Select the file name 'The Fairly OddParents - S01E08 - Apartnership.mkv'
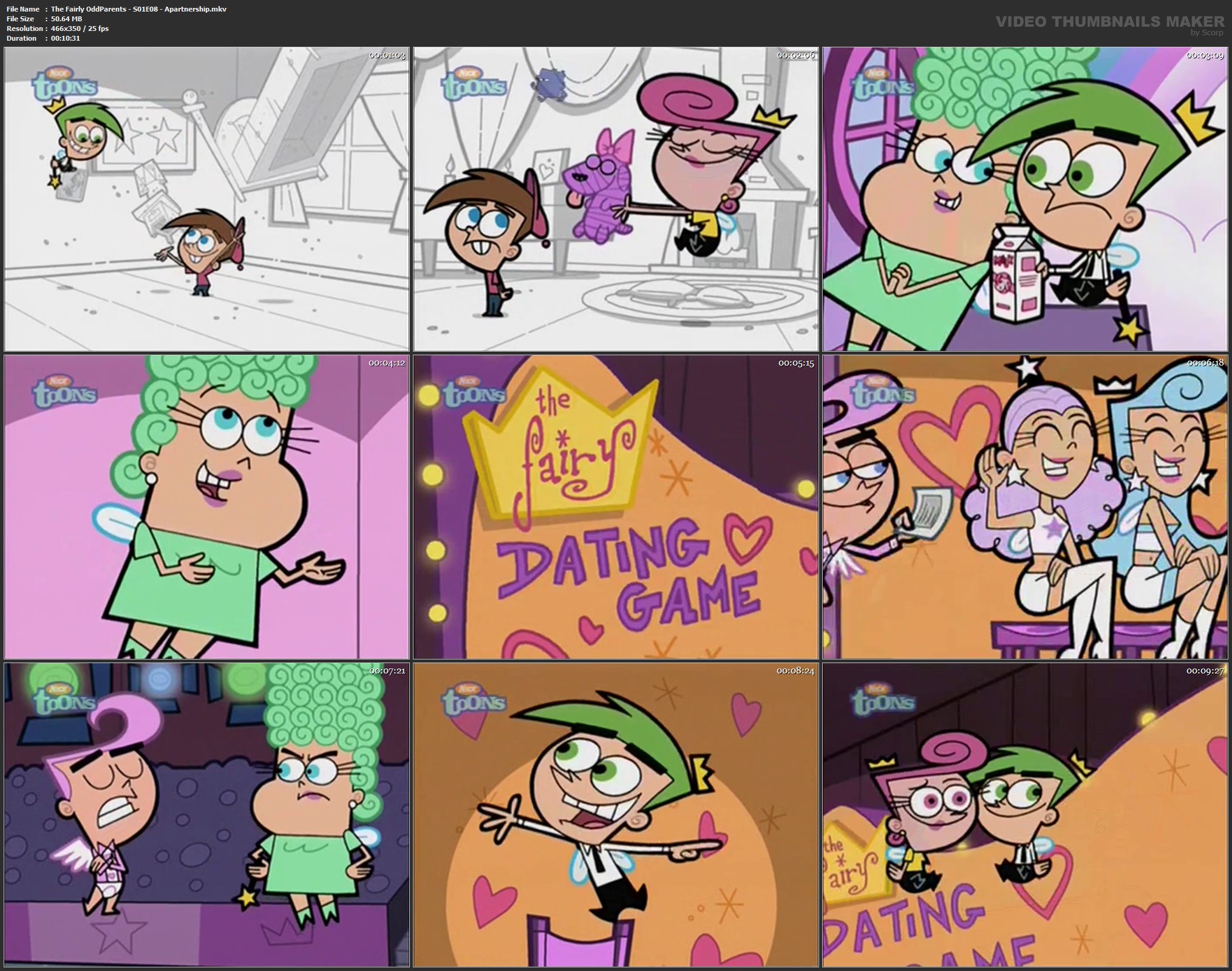The width and height of the screenshot is (1232, 971). point(138,9)
